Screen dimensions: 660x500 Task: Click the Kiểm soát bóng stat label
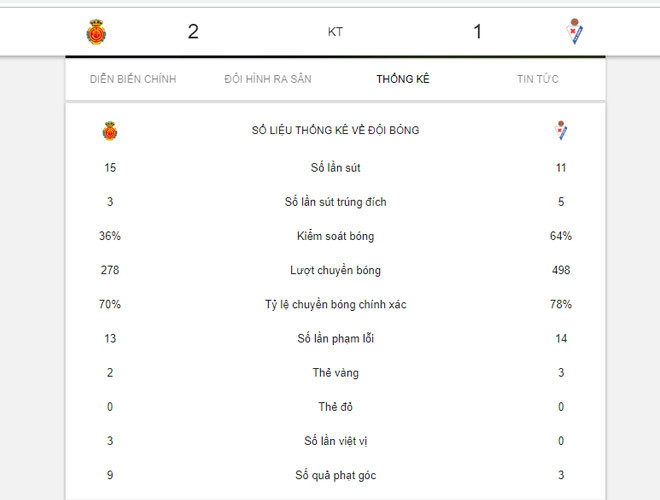point(335,236)
